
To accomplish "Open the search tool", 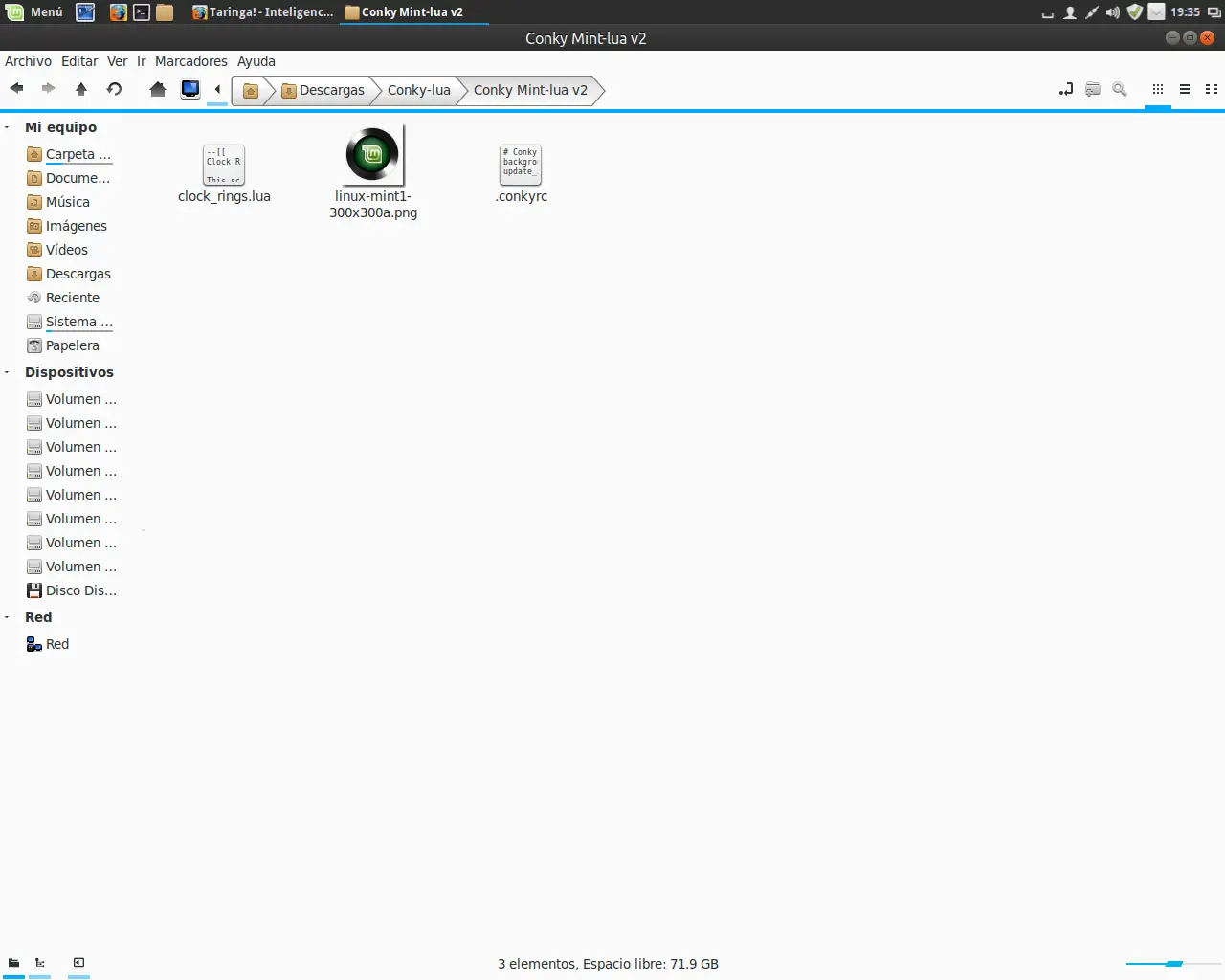I will [x=1120, y=89].
